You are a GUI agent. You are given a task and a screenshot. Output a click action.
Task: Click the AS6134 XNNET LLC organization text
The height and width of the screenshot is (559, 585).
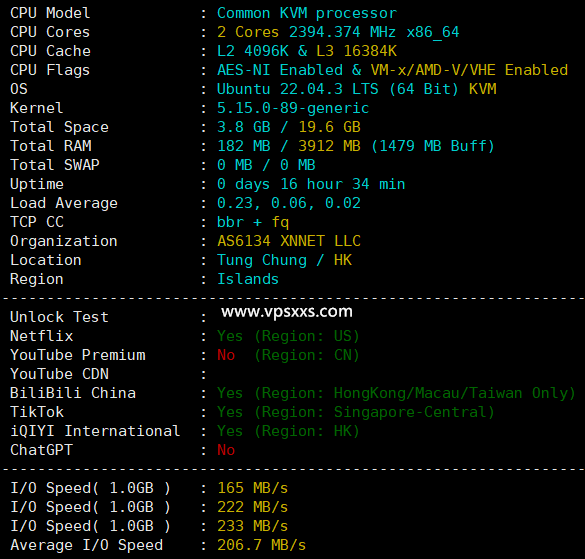(x=289, y=241)
